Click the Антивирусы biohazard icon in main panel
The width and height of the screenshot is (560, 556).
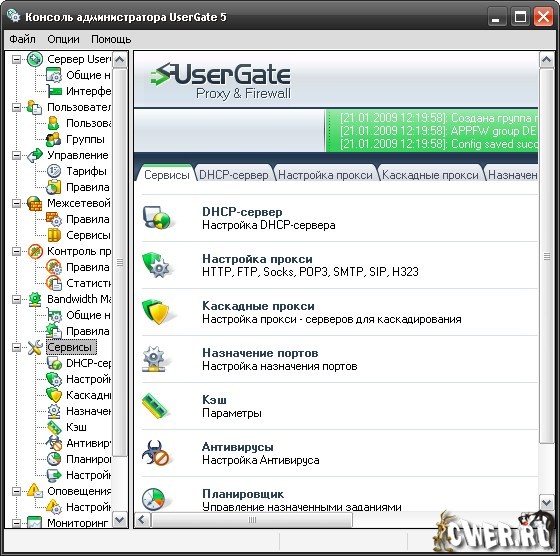coord(155,453)
